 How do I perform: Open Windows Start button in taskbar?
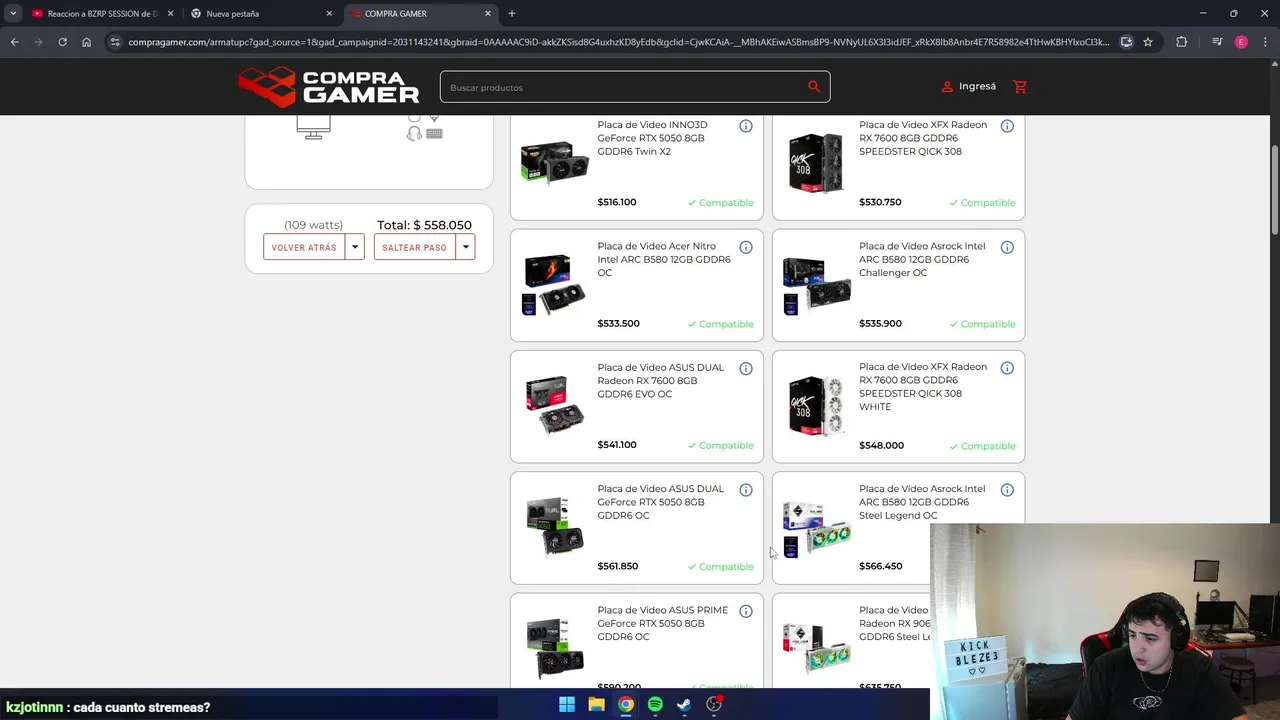(x=567, y=705)
